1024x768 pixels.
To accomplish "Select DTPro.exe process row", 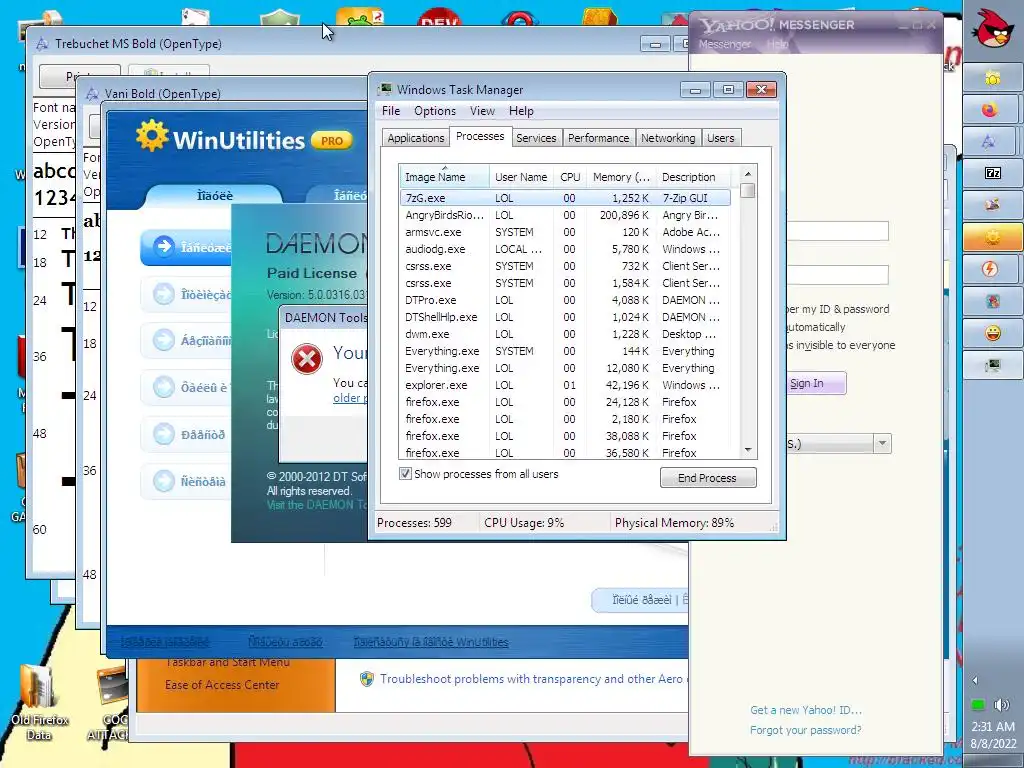I will click(565, 300).
